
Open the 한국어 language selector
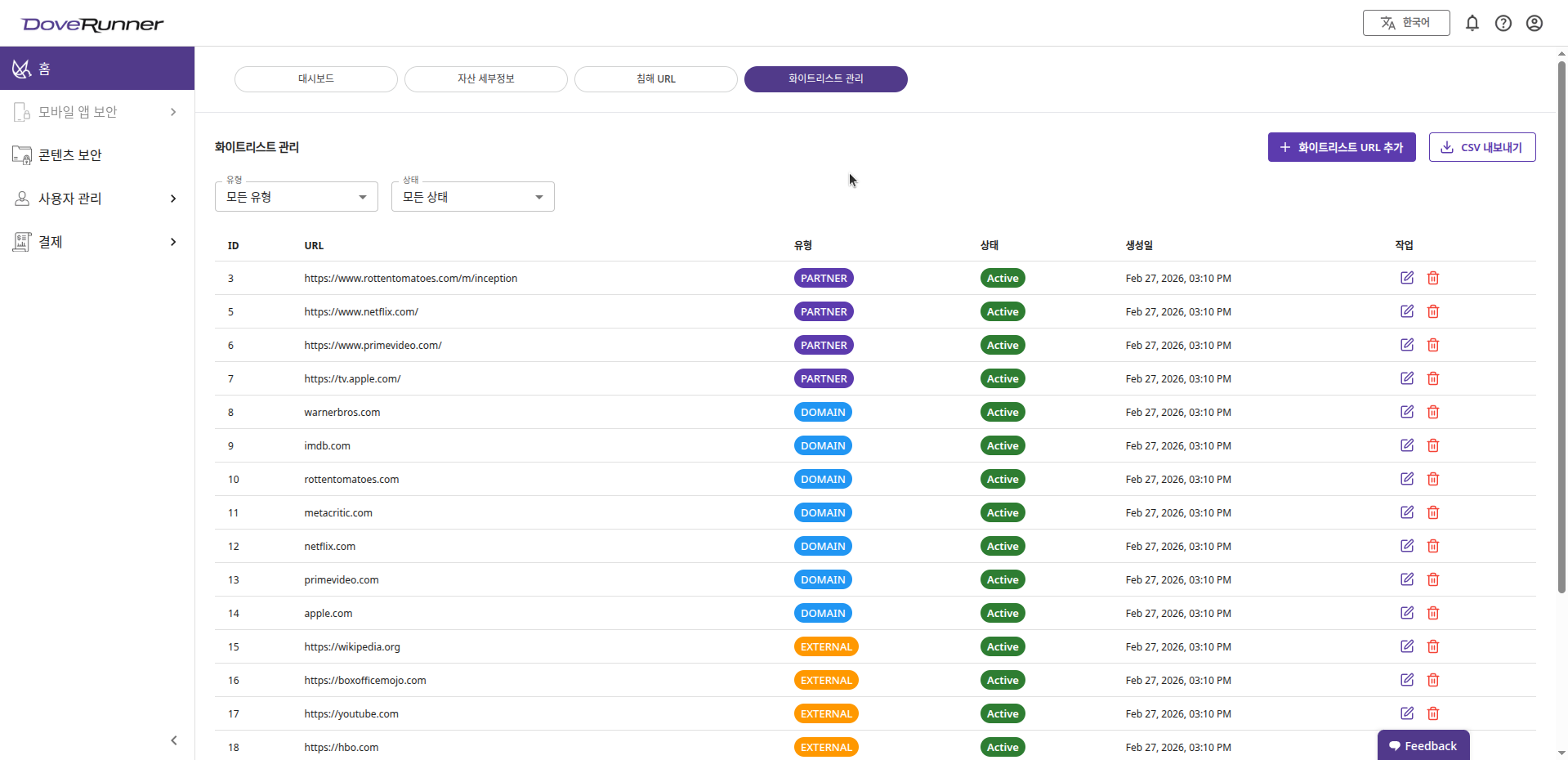tap(1405, 23)
